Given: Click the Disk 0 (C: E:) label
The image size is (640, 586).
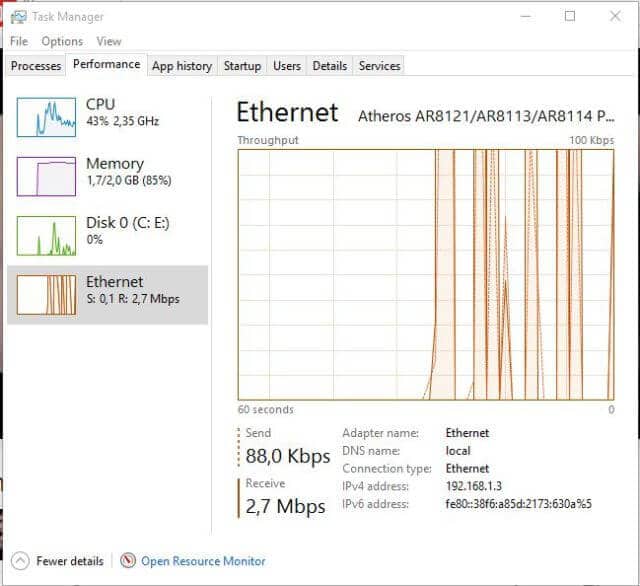Looking at the screenshot, I should (127, 223).
